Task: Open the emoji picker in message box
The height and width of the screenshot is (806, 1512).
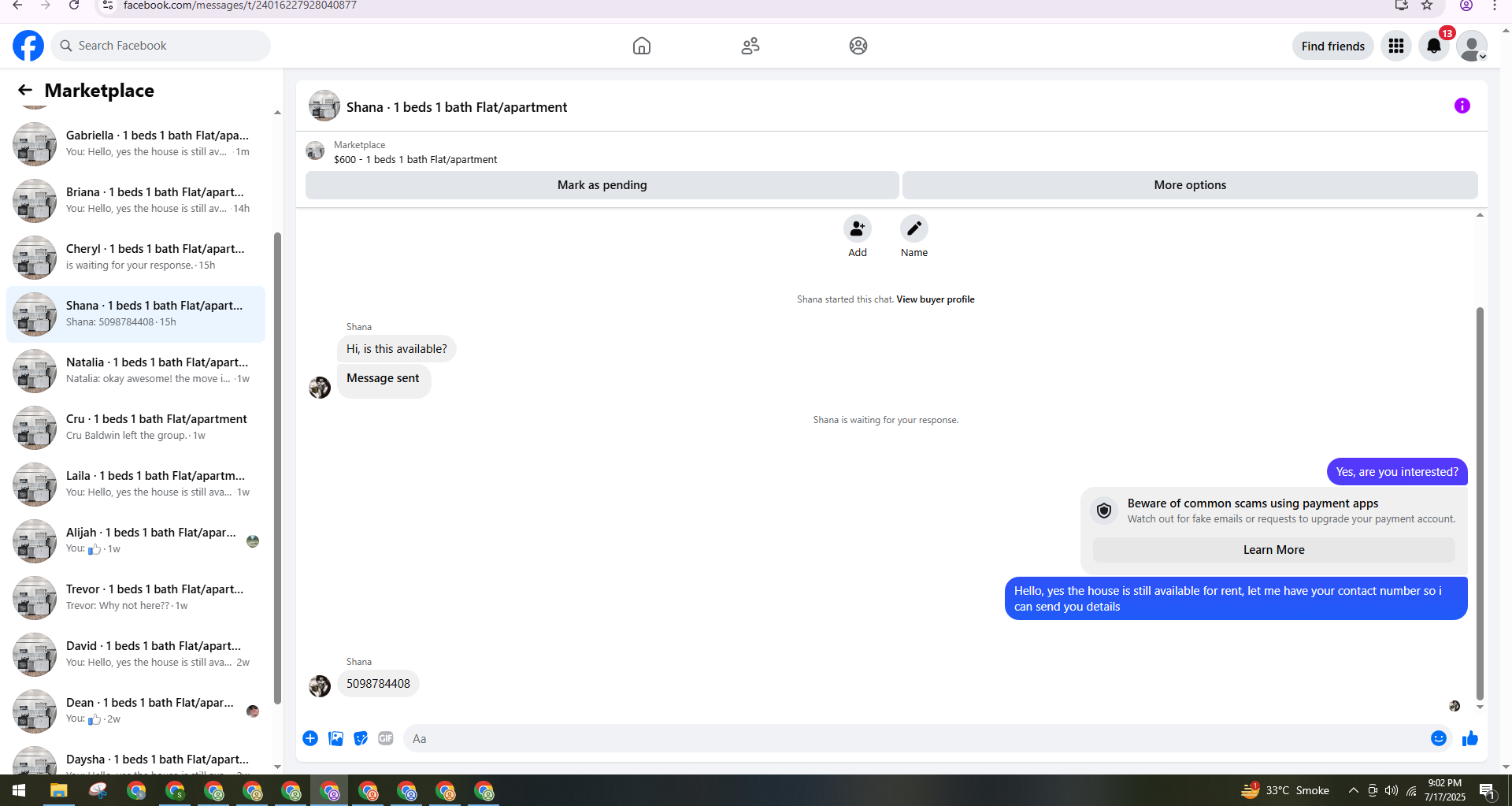Action: pyautogui.click(x=1439, y=738)
